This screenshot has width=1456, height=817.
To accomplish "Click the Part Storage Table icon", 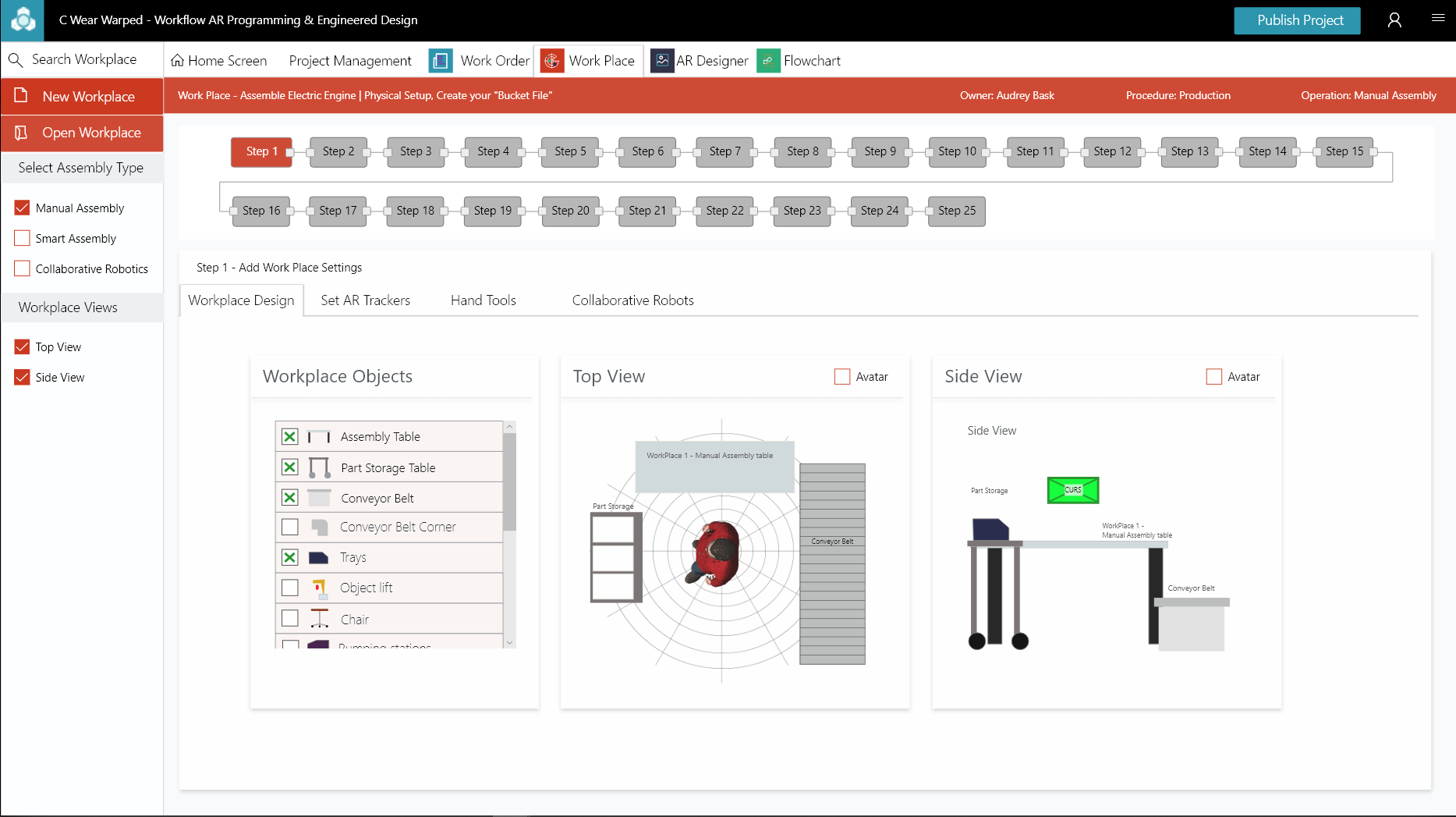I will 318,467.
